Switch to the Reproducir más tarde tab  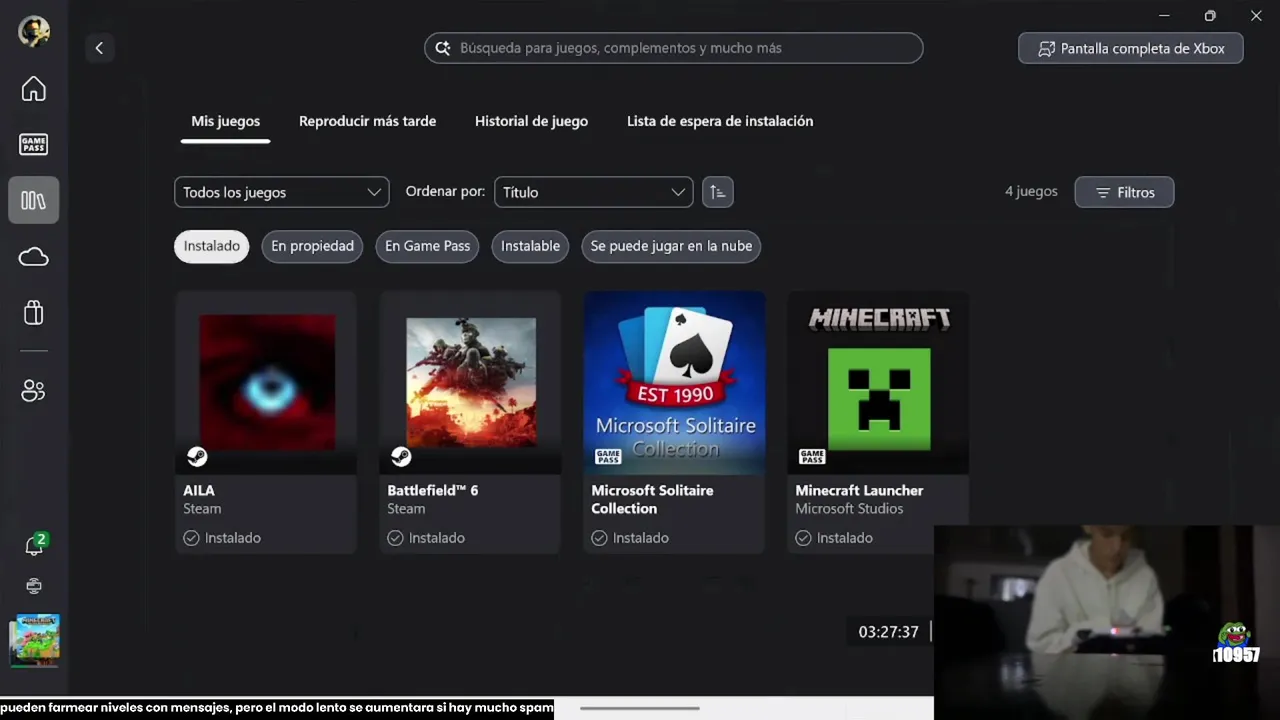click(x=367, y=121)
